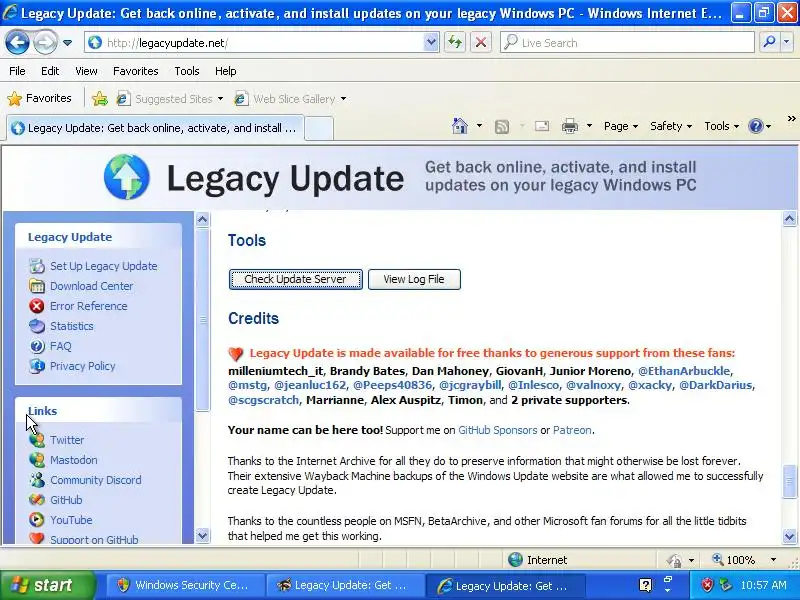
Task: Click Set Up Legacy Update link
Action: (104, 266)
